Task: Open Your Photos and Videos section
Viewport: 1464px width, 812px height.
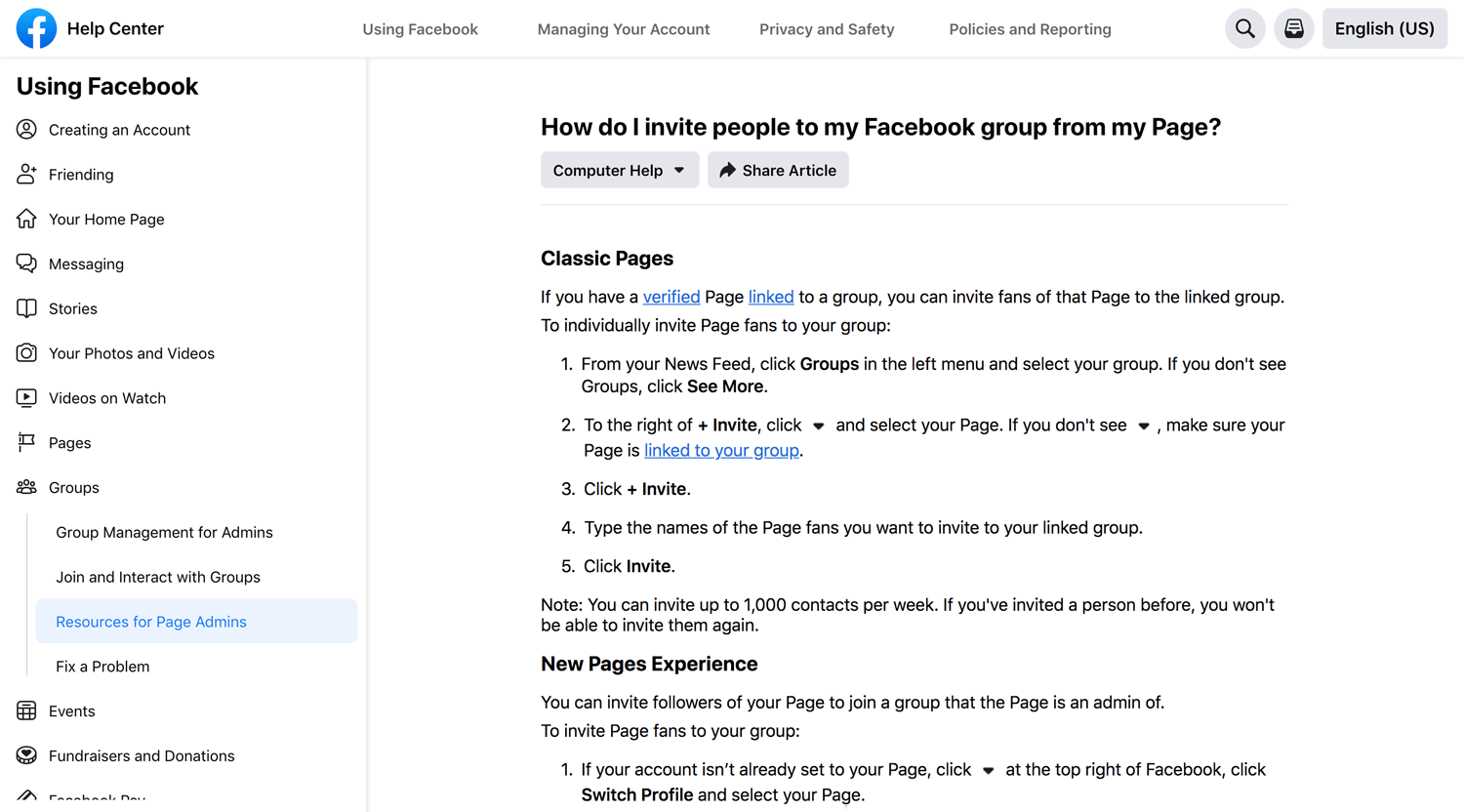Action: click(132, 353)
